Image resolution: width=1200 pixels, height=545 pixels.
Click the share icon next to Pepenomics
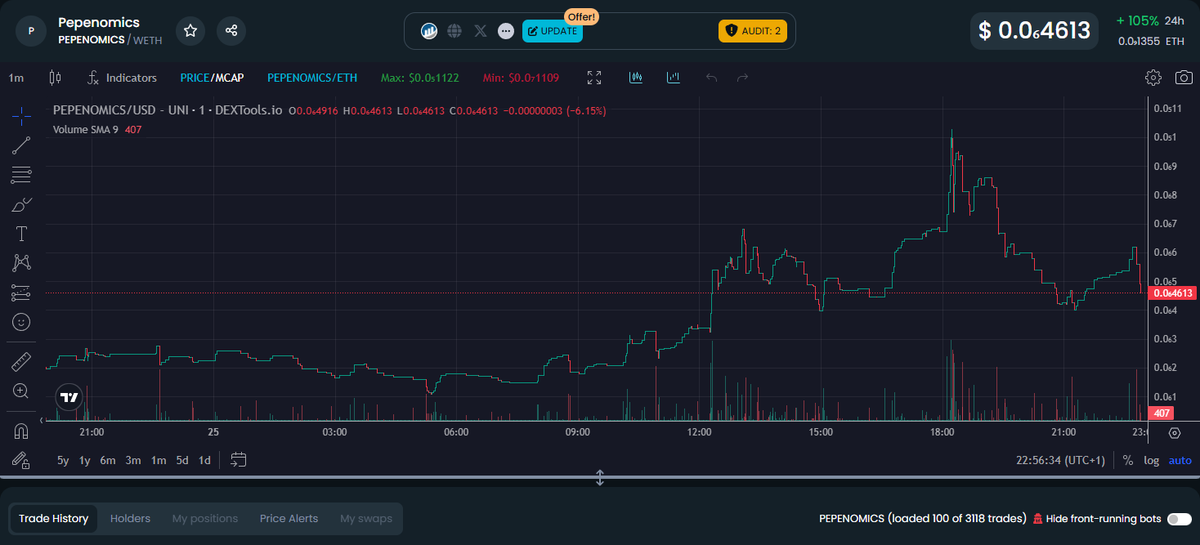231,31
